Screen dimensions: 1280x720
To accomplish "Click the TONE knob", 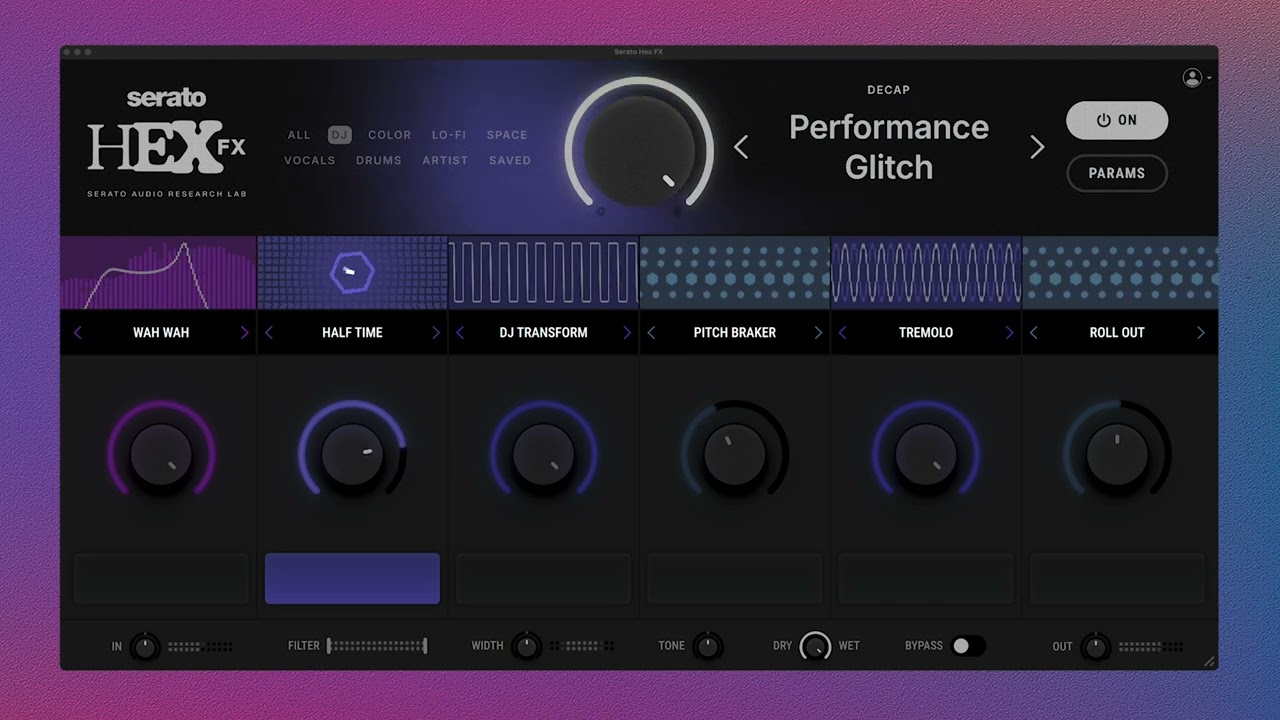I will (708, 646).
